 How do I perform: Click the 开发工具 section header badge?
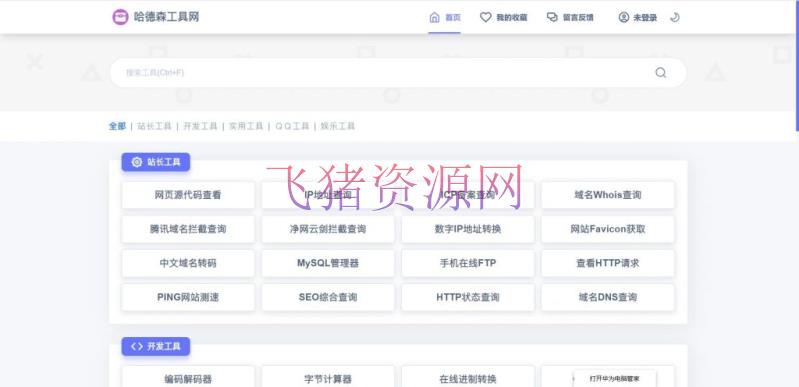[155, 346]
